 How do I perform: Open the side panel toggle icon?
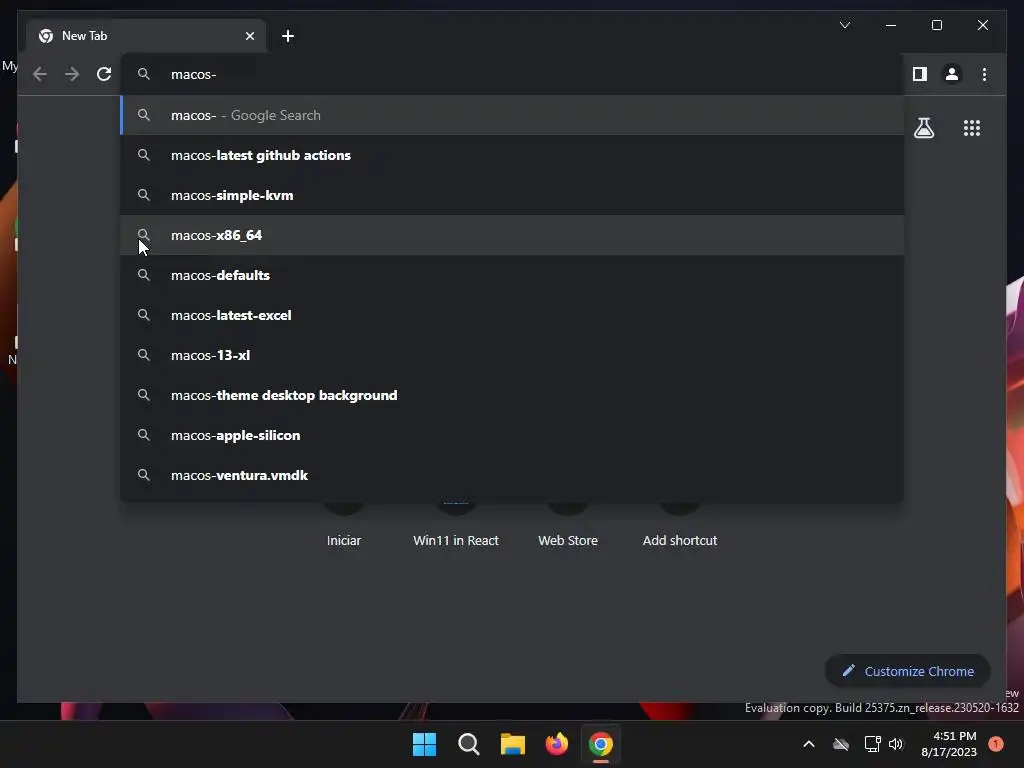(920, 74)
